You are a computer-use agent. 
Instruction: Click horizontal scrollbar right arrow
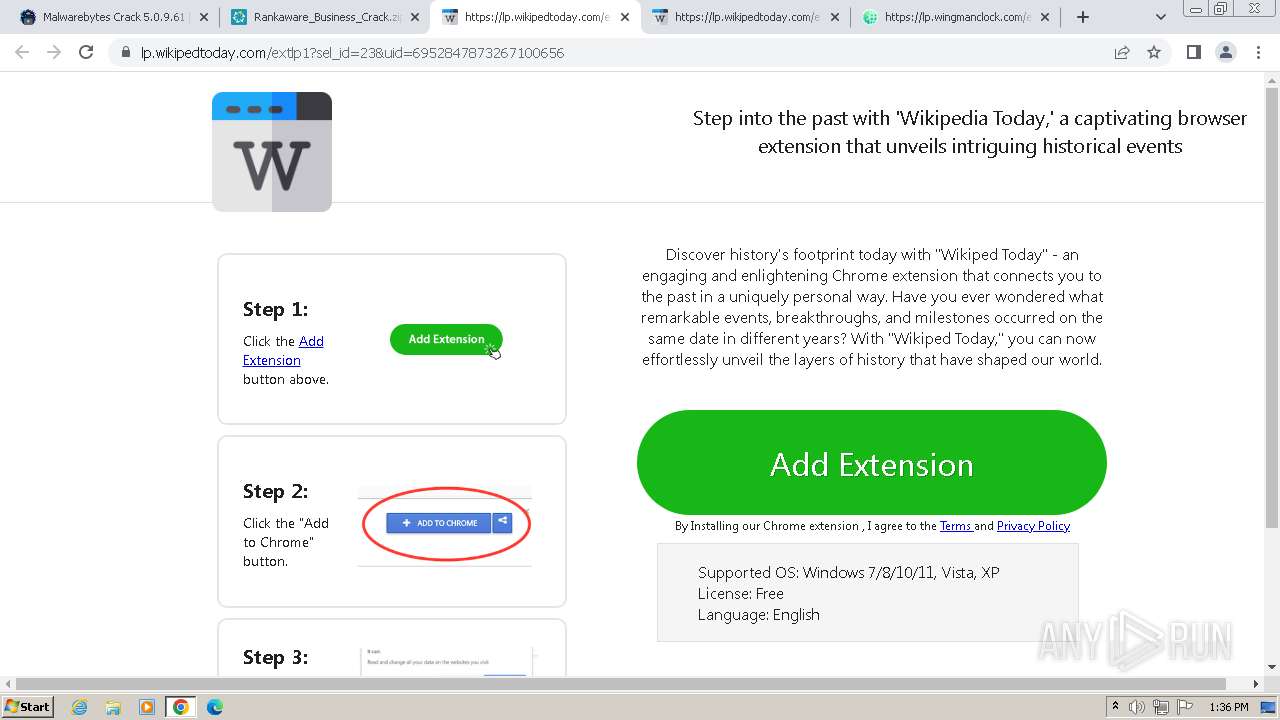click(x=1257, y=684)
